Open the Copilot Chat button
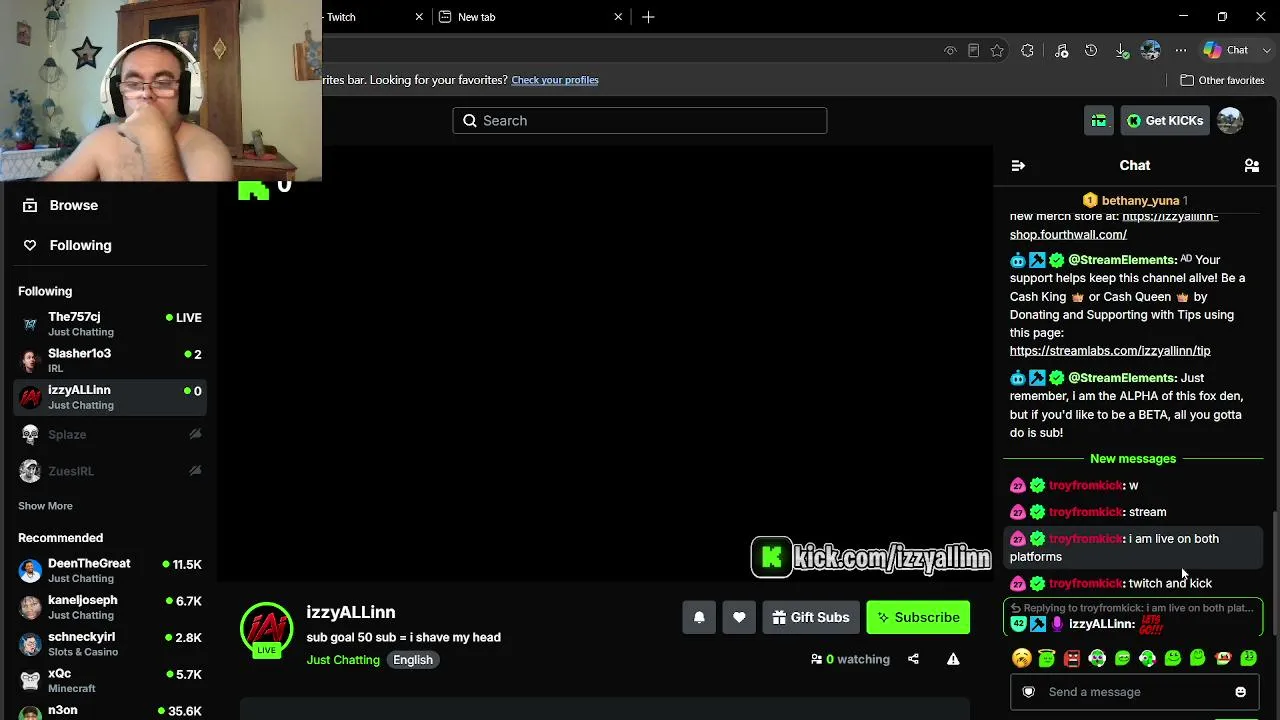Viewport: 1280px width, 720px height. click(1226, 50)
